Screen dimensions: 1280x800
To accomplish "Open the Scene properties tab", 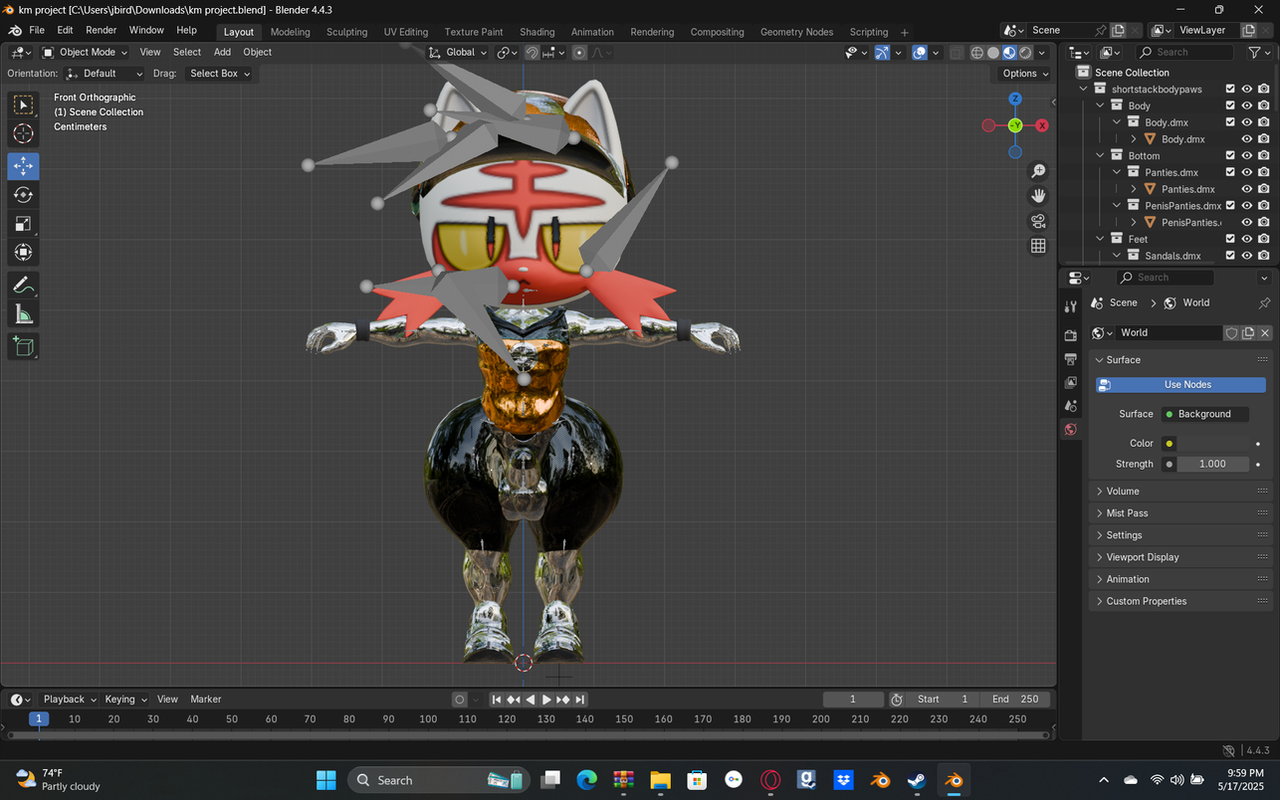I will pos(1071,406).
